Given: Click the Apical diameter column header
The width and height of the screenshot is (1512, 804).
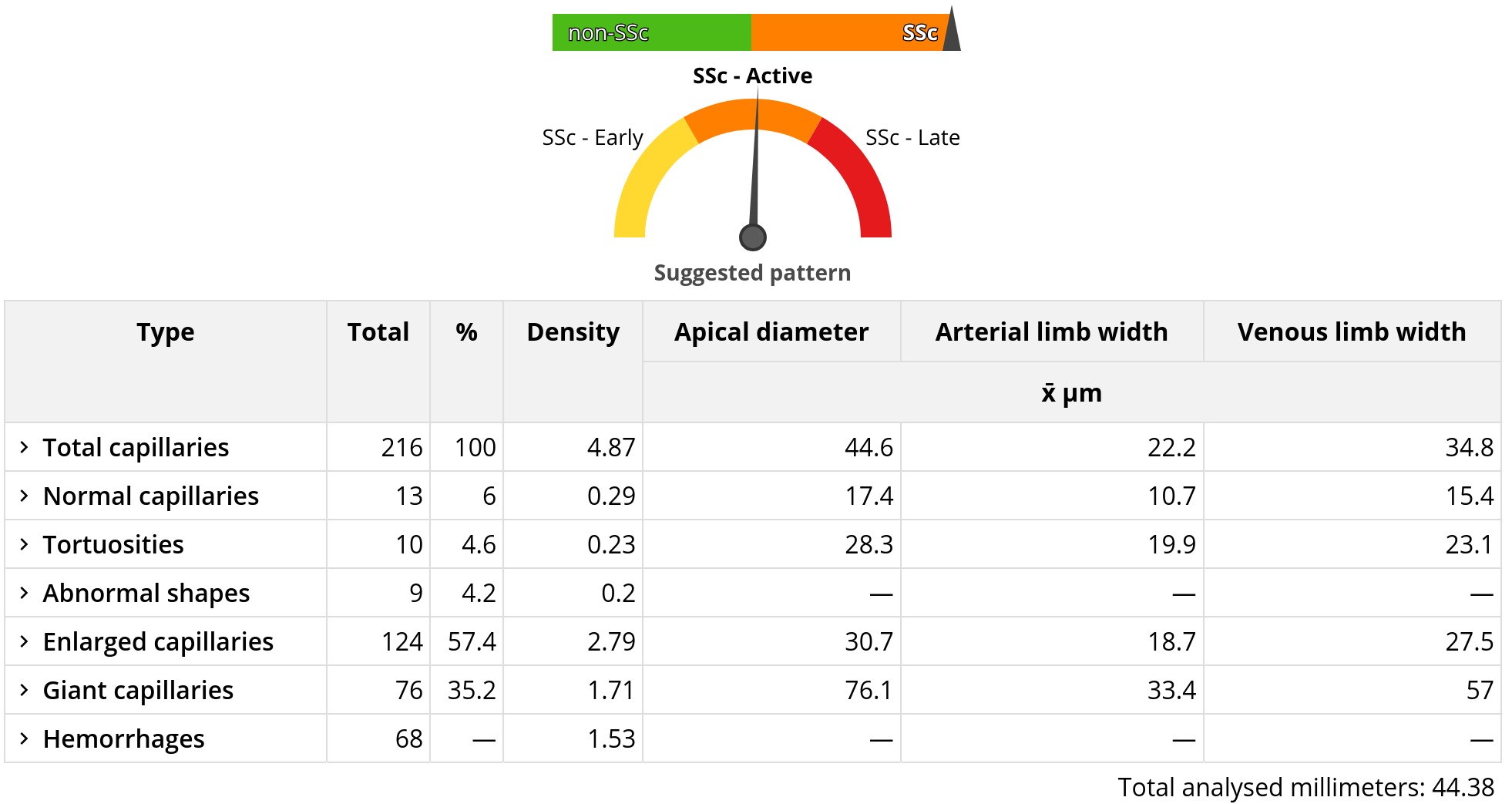Looking at the screenshot, I should (771, 332).
